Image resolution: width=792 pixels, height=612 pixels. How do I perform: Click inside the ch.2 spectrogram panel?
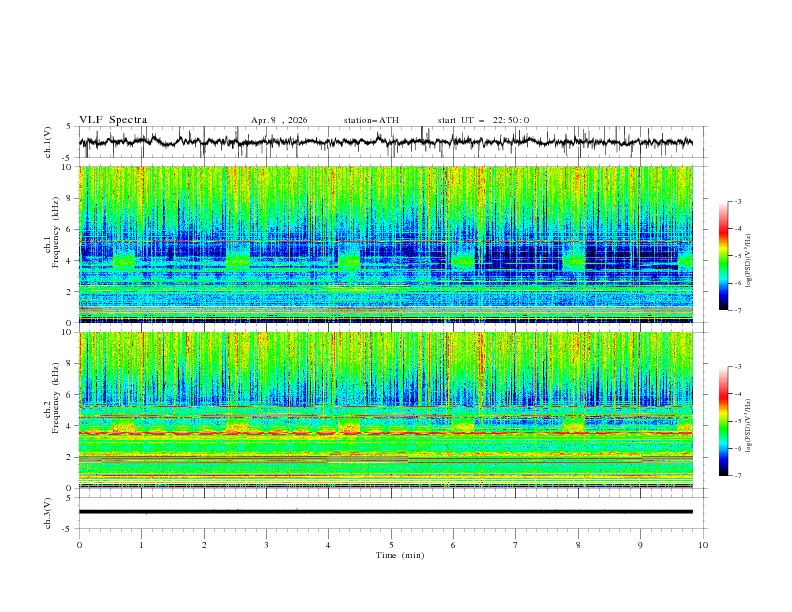pos(385,410)
